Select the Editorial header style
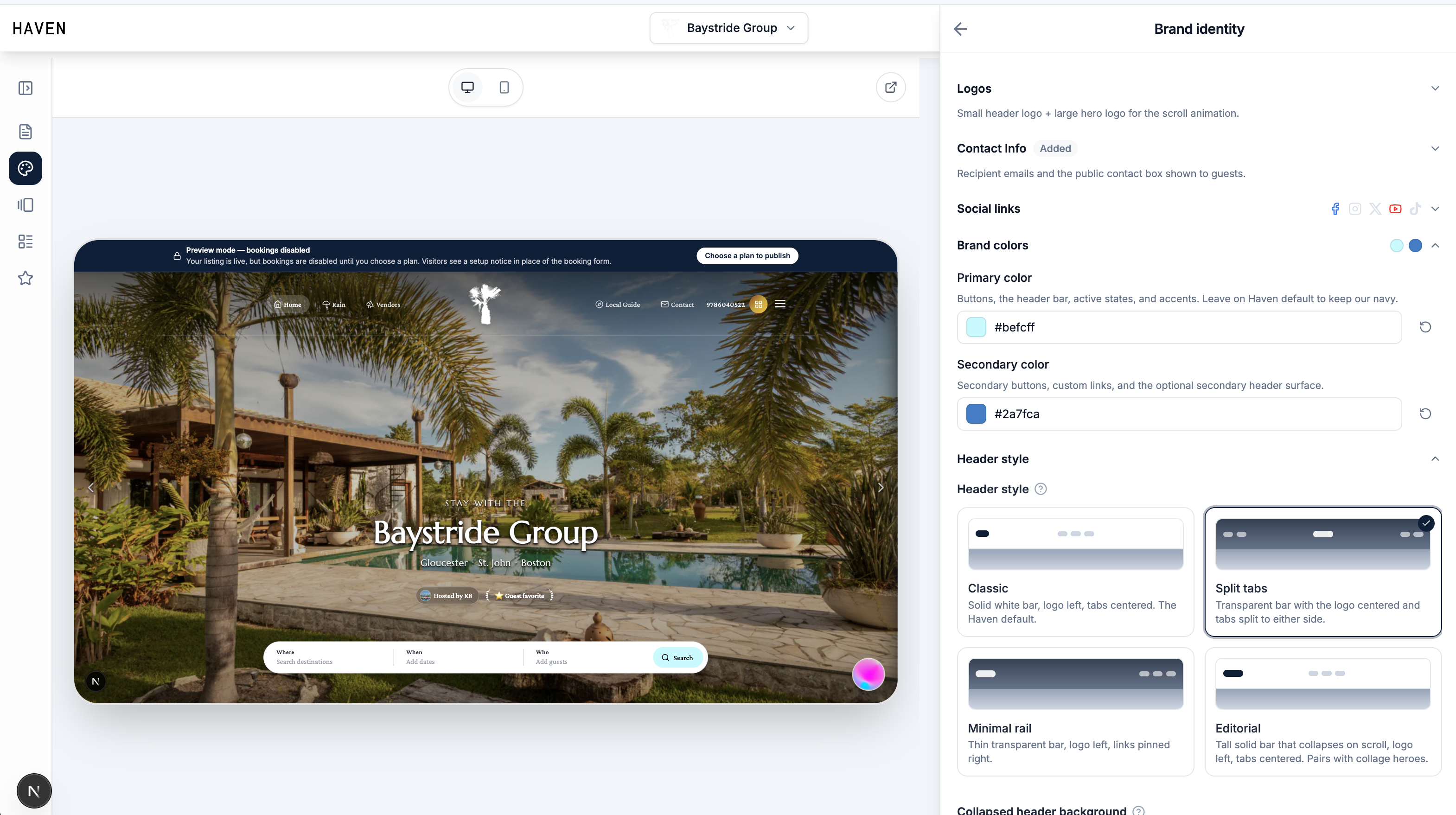 1322,712
